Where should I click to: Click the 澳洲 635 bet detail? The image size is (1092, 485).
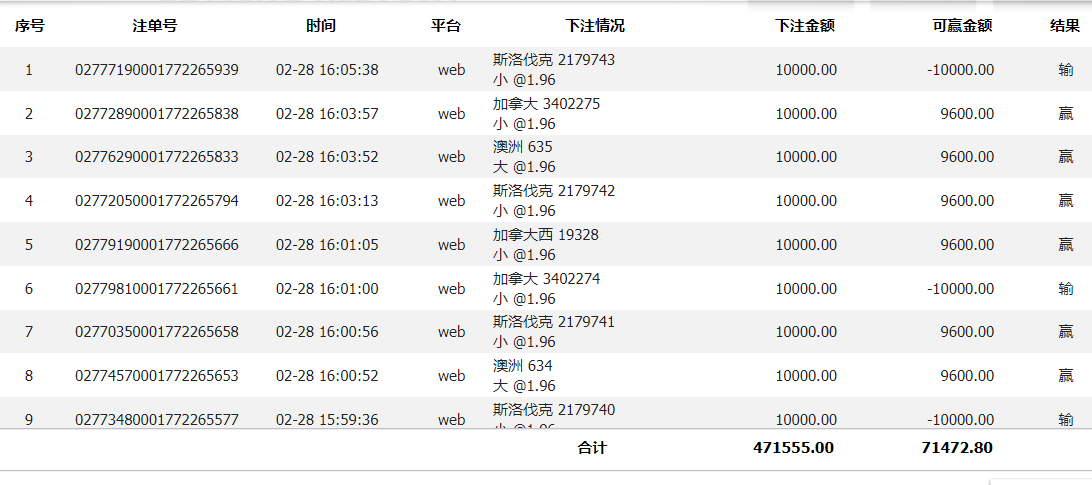[522, 147]
